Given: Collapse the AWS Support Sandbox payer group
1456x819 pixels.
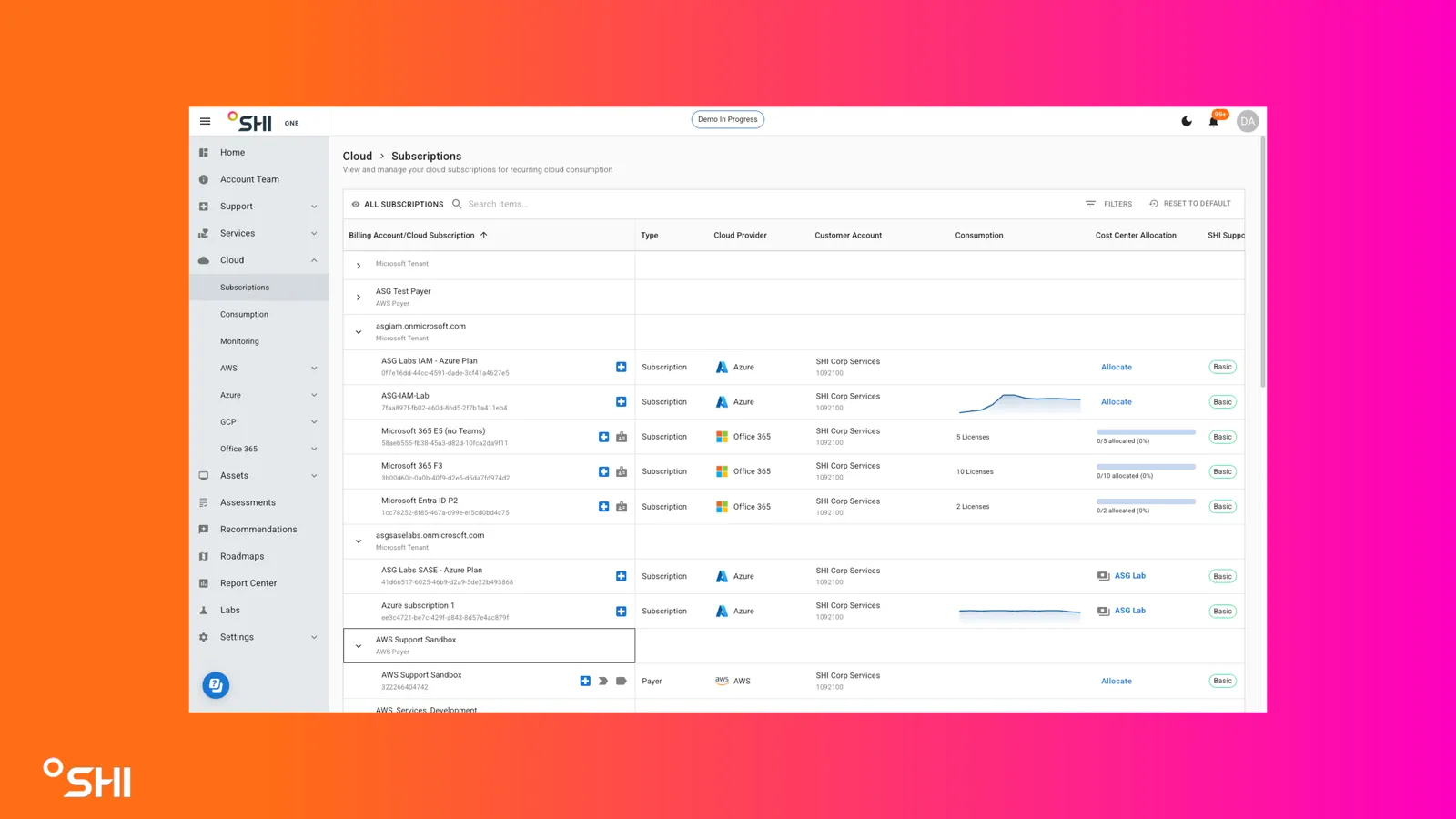Looking at the screenshot, I should pyautogui.click(x=359, y=646).
